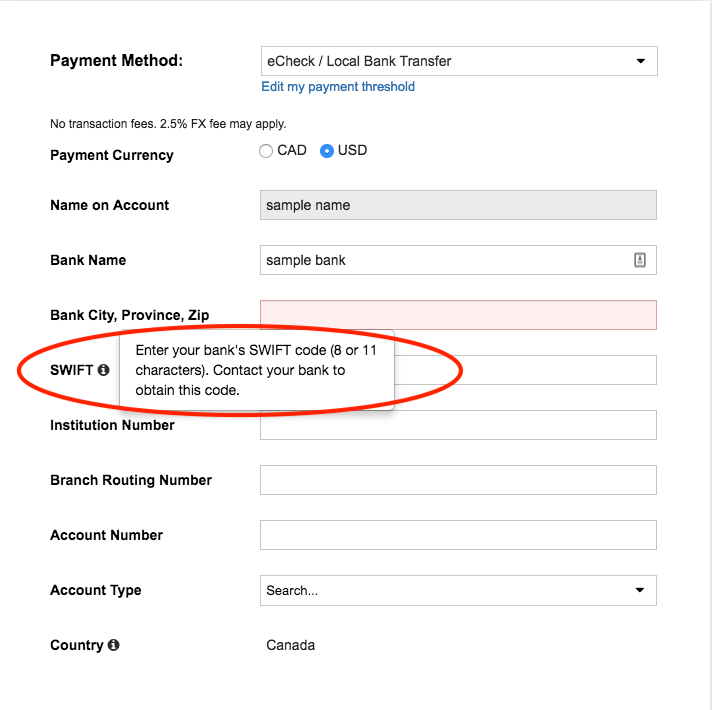This screenshot has height=710, width=712.
Task: Click the SWIFT code input field
Action: pos(525,370)
